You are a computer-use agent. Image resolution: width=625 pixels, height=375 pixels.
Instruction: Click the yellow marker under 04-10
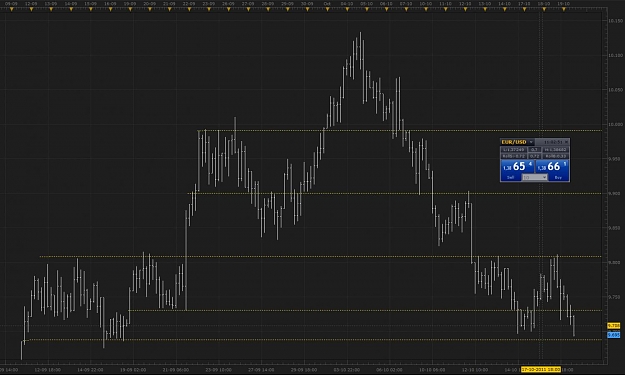point(347,9)
